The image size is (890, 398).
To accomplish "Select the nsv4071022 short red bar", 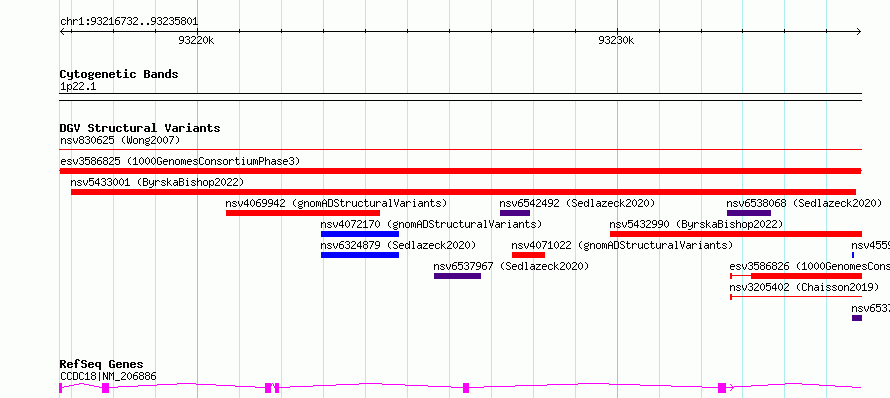I will [x=528, y=255].
